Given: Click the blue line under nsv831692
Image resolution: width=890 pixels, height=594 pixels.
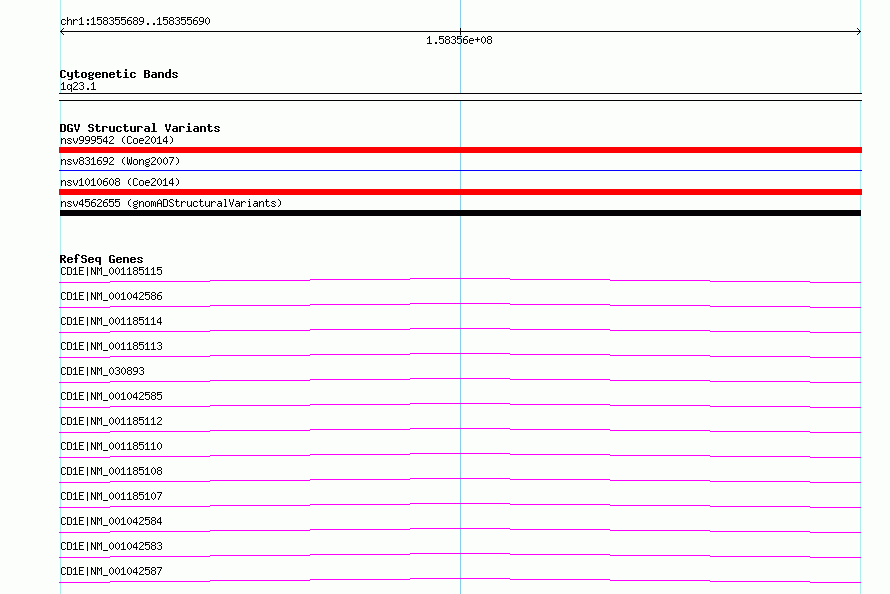Looking at the screenshot, I should coord(460,170).
